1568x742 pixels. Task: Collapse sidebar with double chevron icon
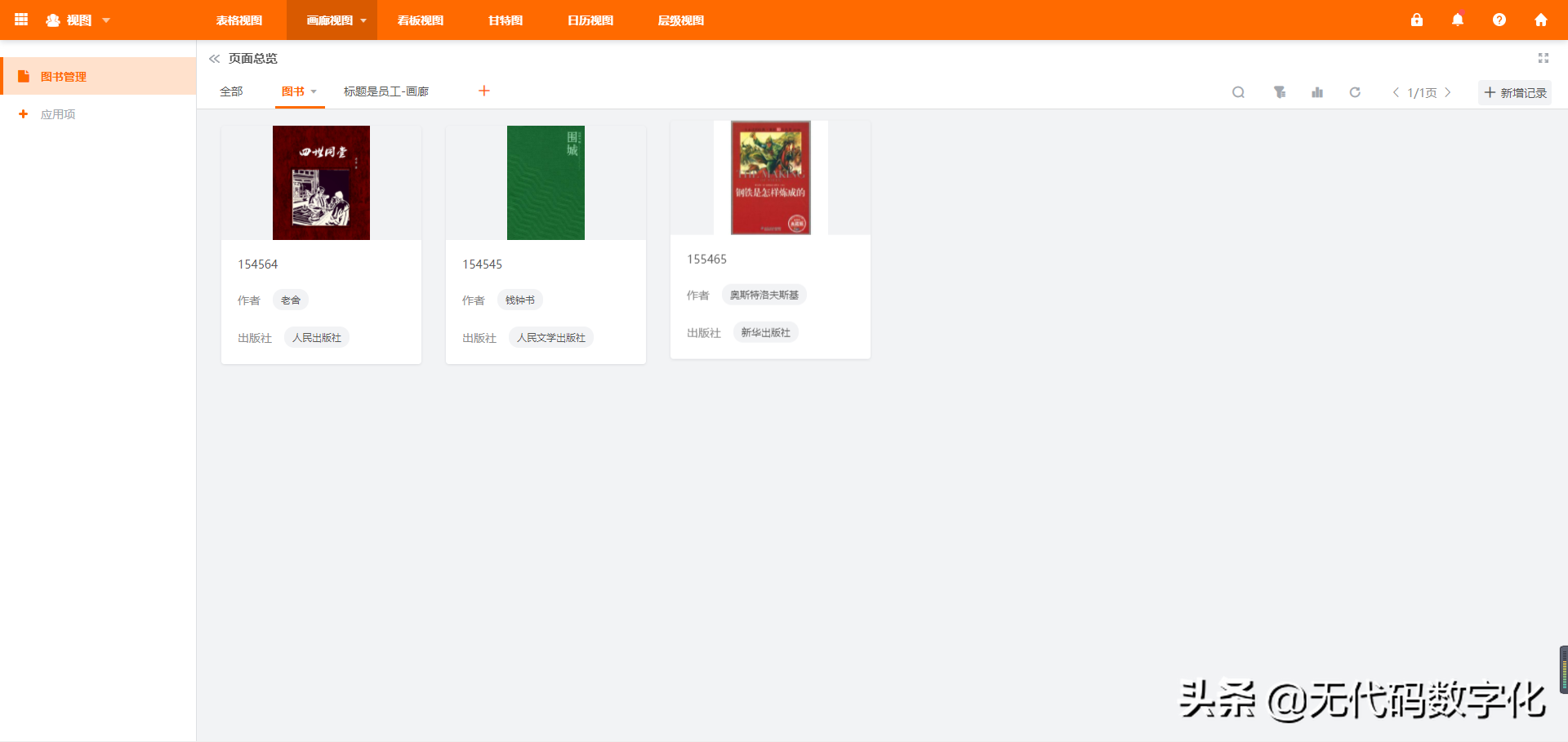coord(215,59)
